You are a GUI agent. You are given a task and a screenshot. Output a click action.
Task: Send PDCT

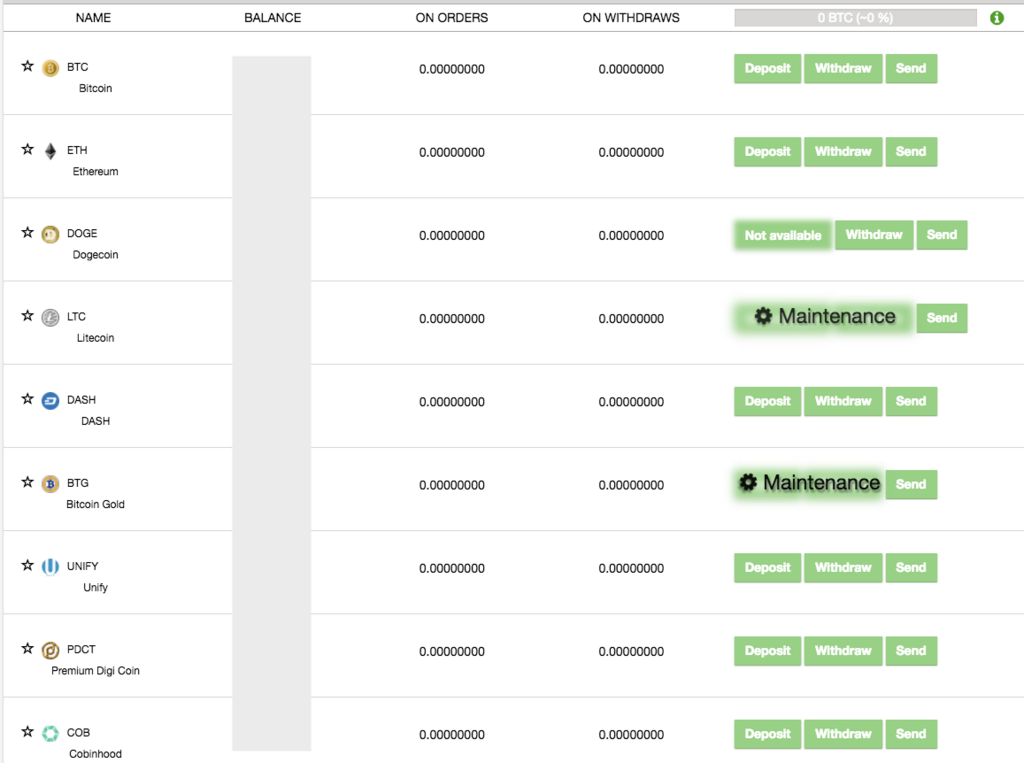coord(911,651)
